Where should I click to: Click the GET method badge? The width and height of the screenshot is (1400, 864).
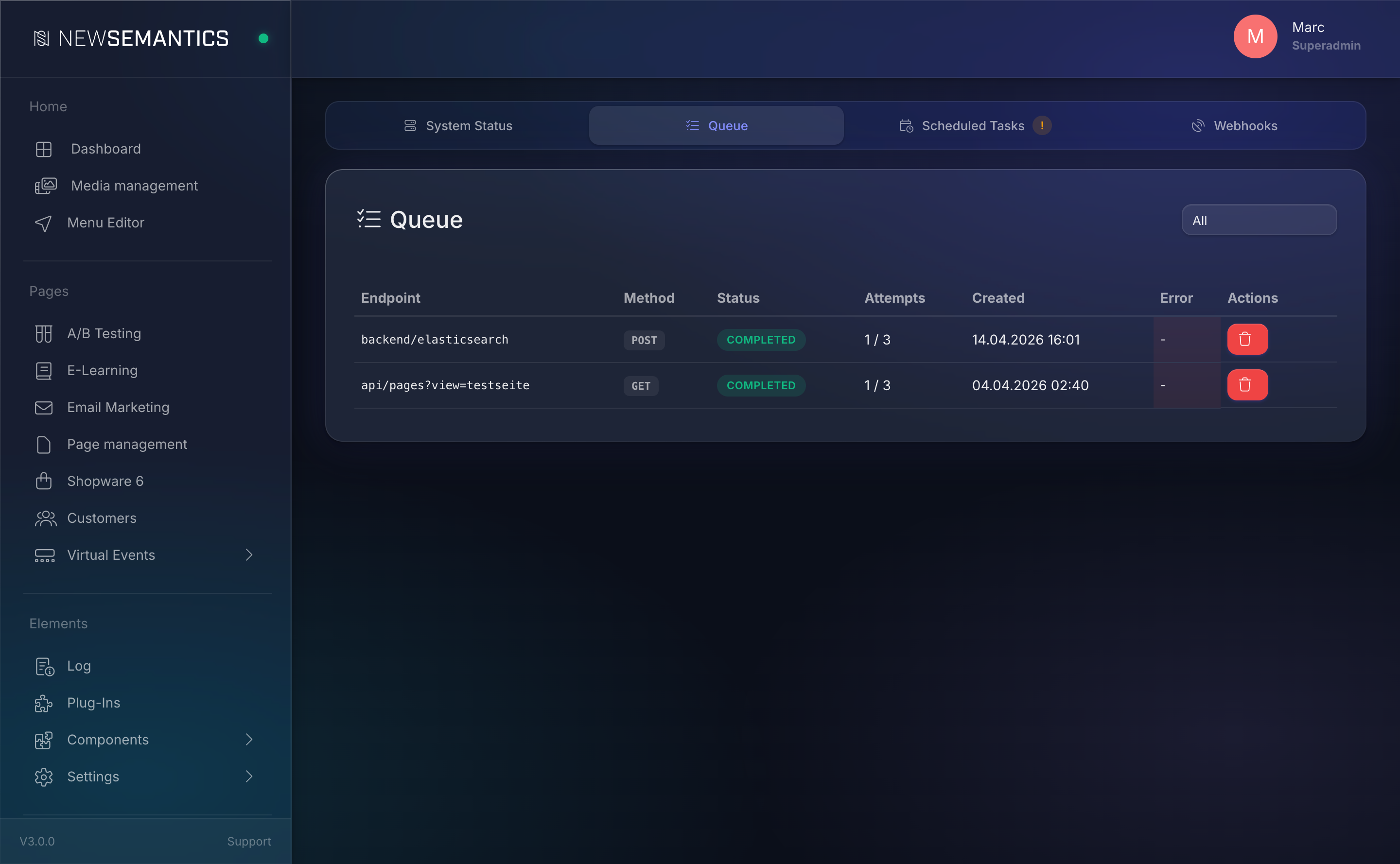click(641, 386)
